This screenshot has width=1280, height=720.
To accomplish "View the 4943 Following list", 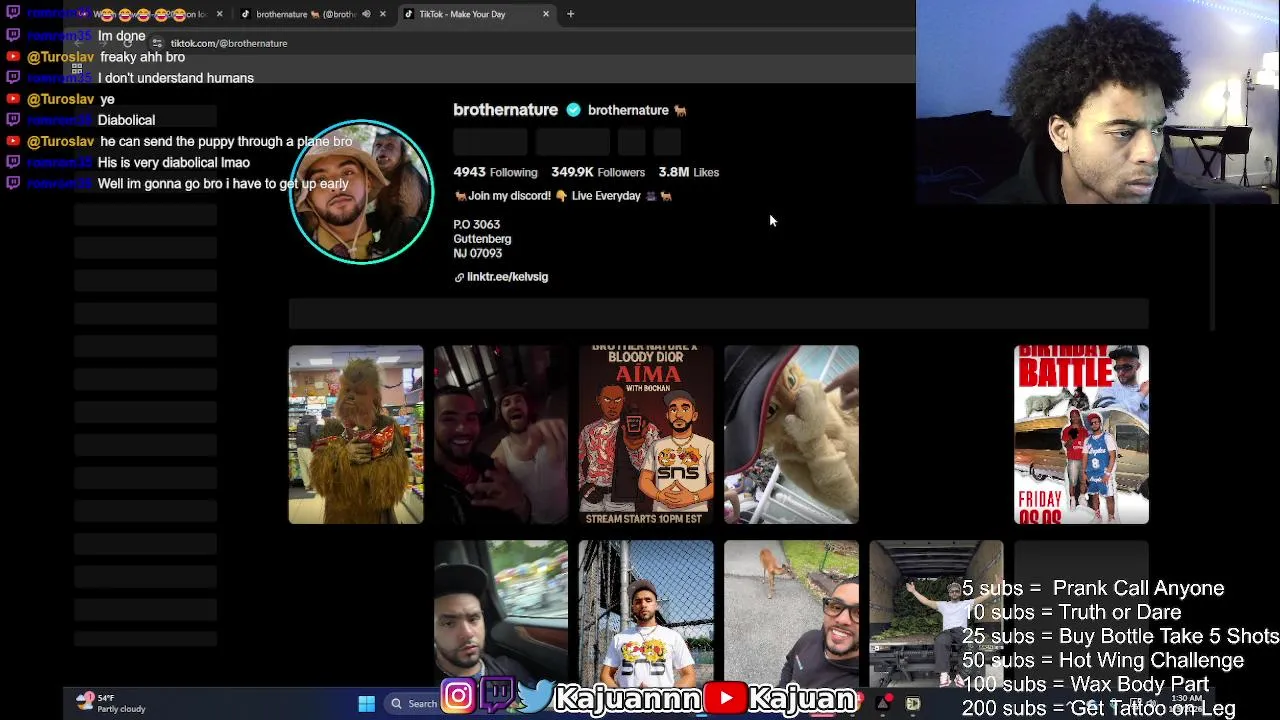I will [x=495, y=172].
